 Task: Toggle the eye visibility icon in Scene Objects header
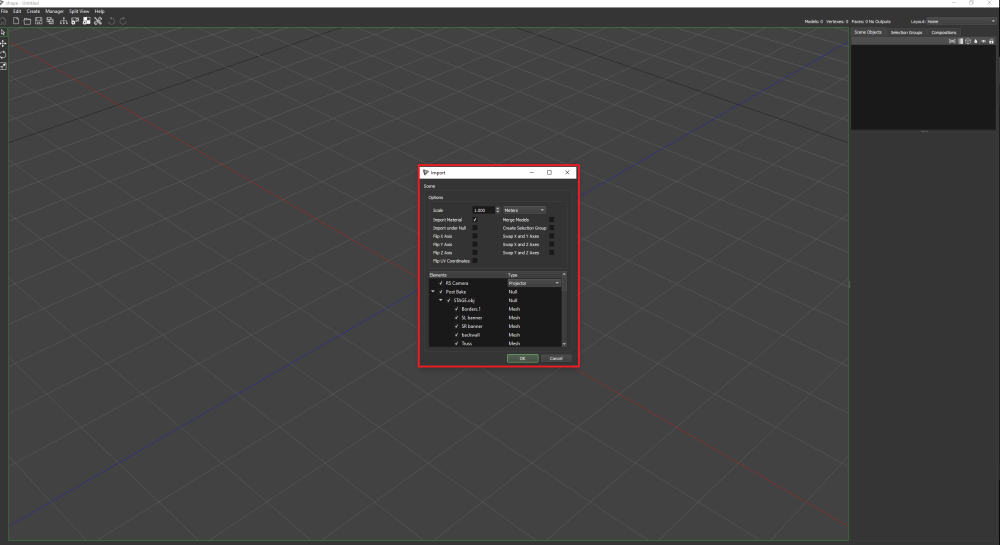coord(983,41)
